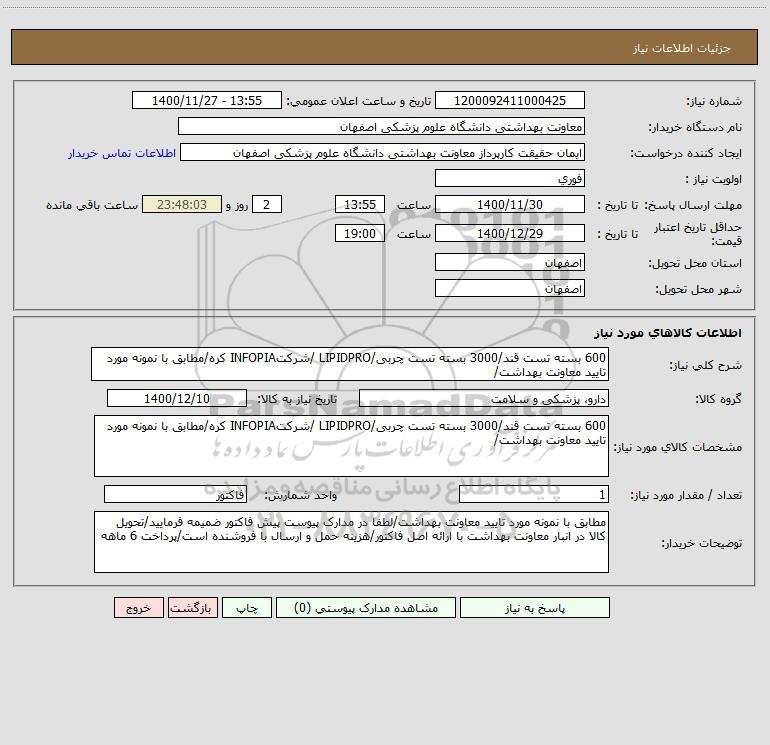Image resolution: width=770 pixels, height=745 pixels.
Task: Click the announcement date field 1400/11/27 - 13:55
Action: pos(207,100)
